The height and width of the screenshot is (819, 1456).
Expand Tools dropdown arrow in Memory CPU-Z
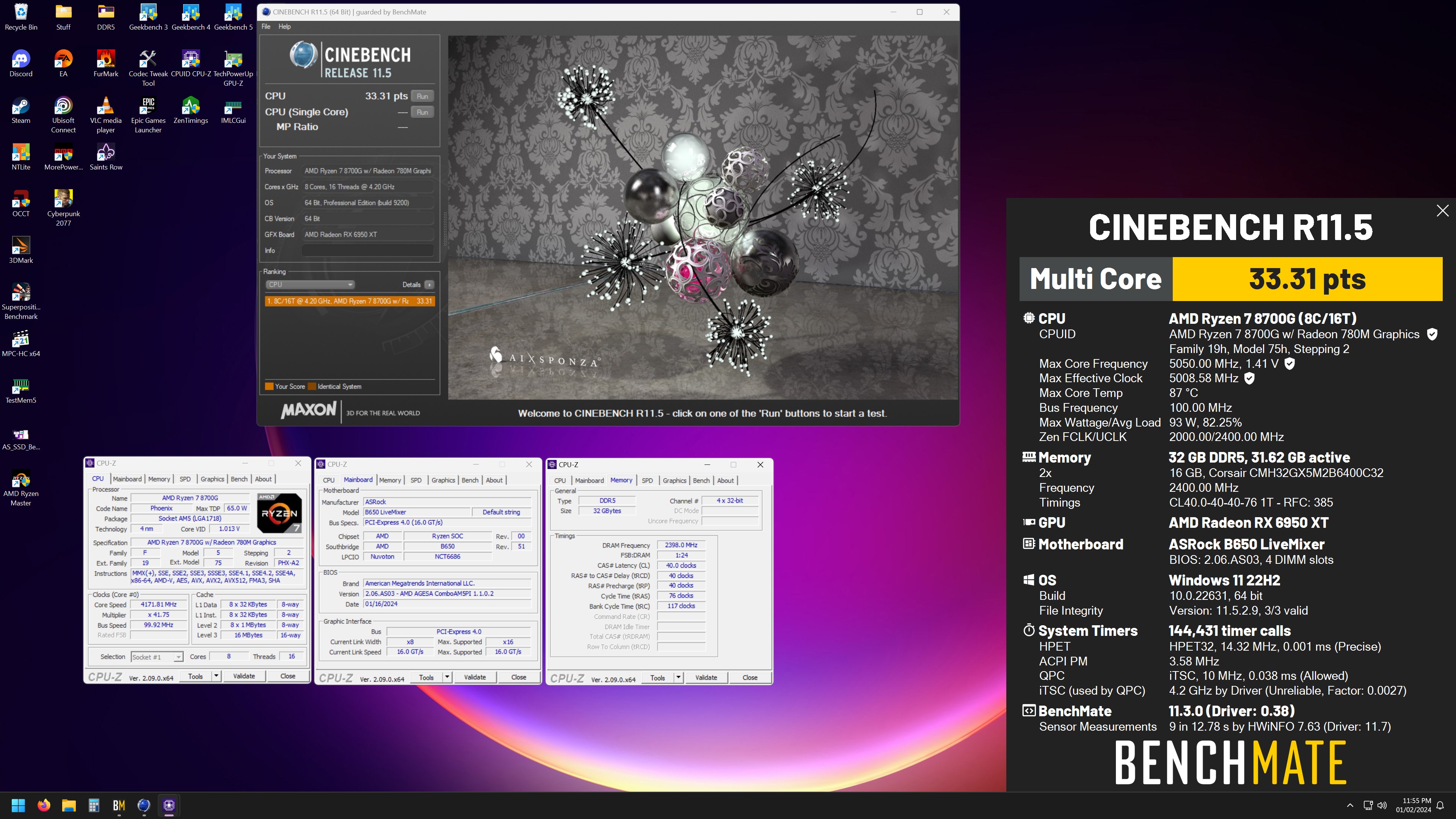tap(678, 678)
